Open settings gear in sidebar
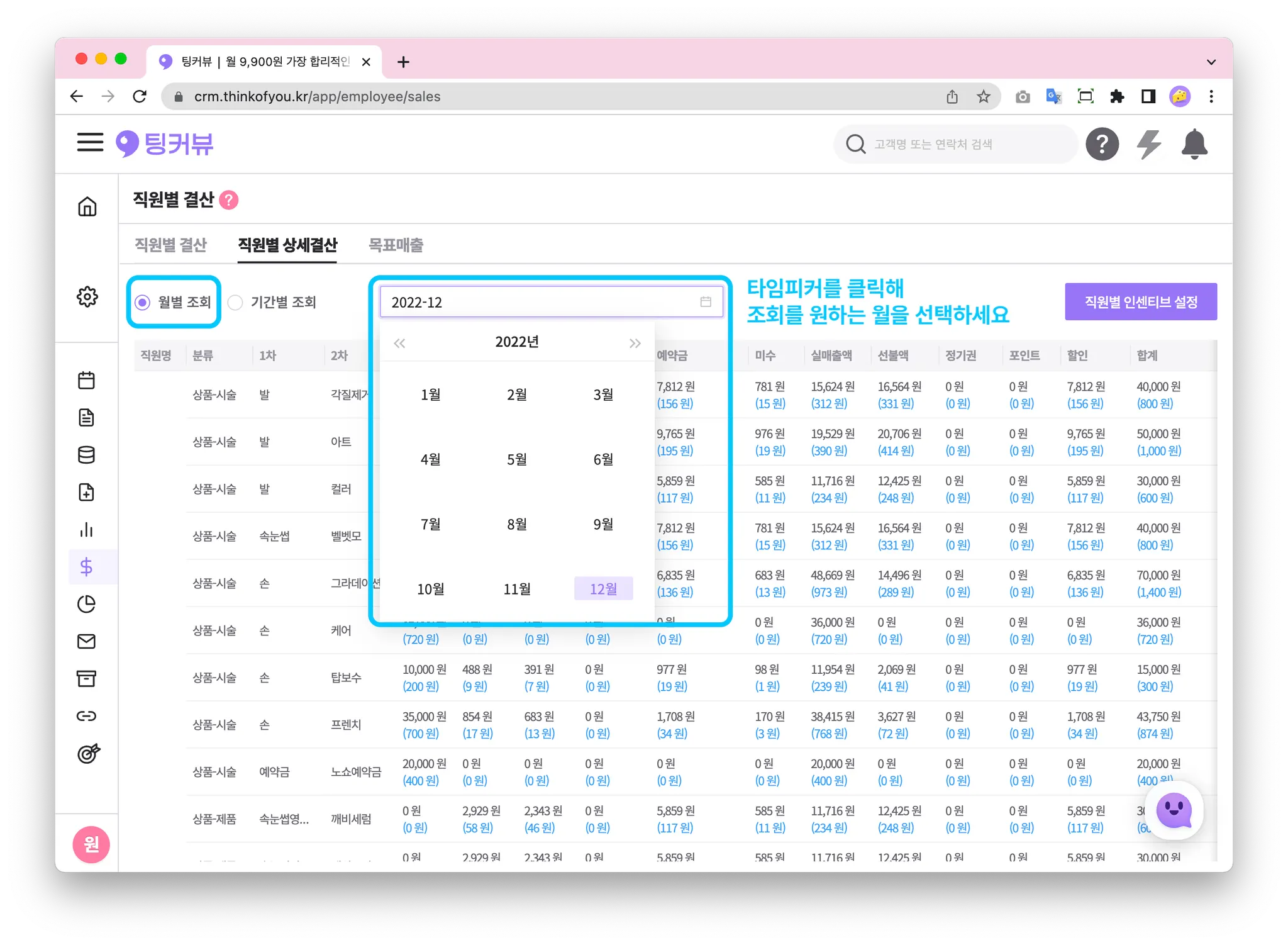This screenshot has width=1288, height=945. pos(87,296)
